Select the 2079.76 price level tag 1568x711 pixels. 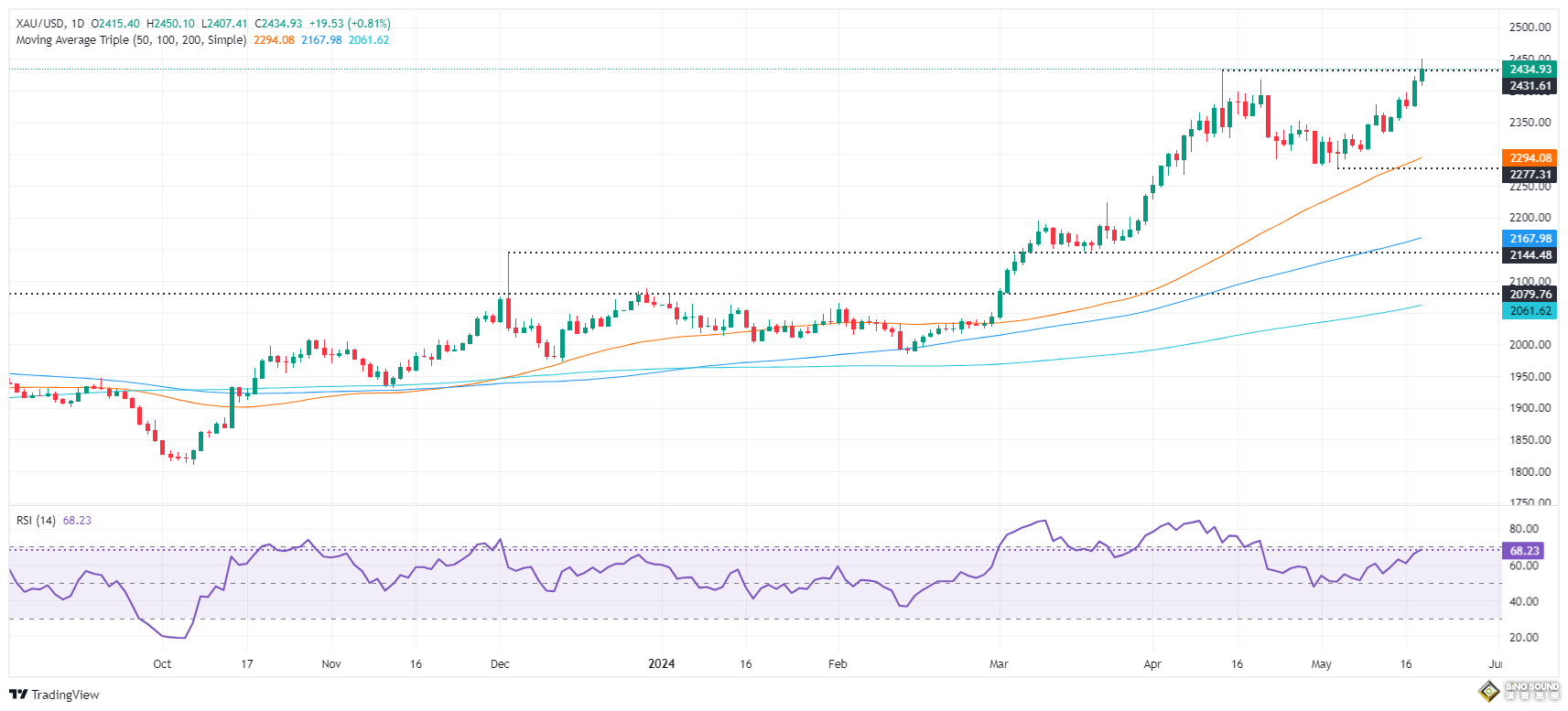(x=1530, y=295)
